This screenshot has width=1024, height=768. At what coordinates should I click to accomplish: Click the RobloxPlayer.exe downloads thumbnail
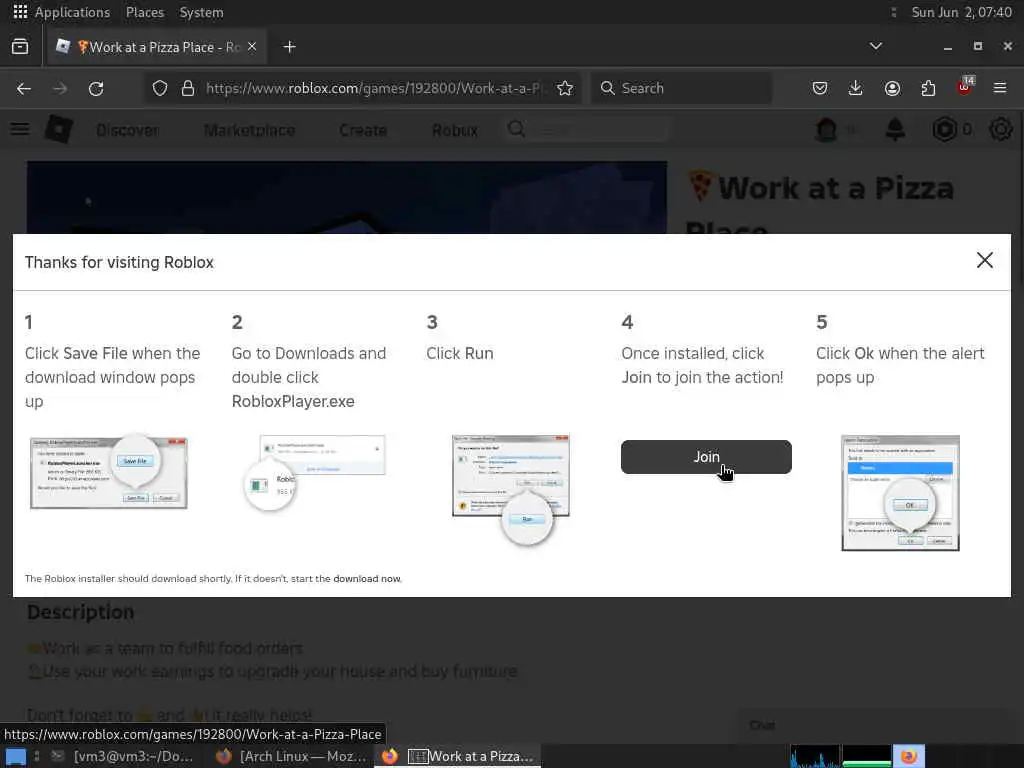pyautogui.click(x=315, y=473)
